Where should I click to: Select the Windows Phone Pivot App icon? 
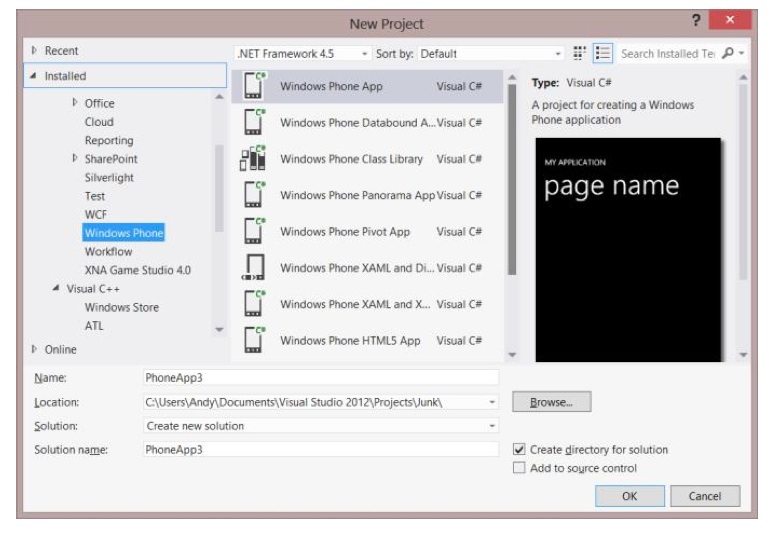254,231
